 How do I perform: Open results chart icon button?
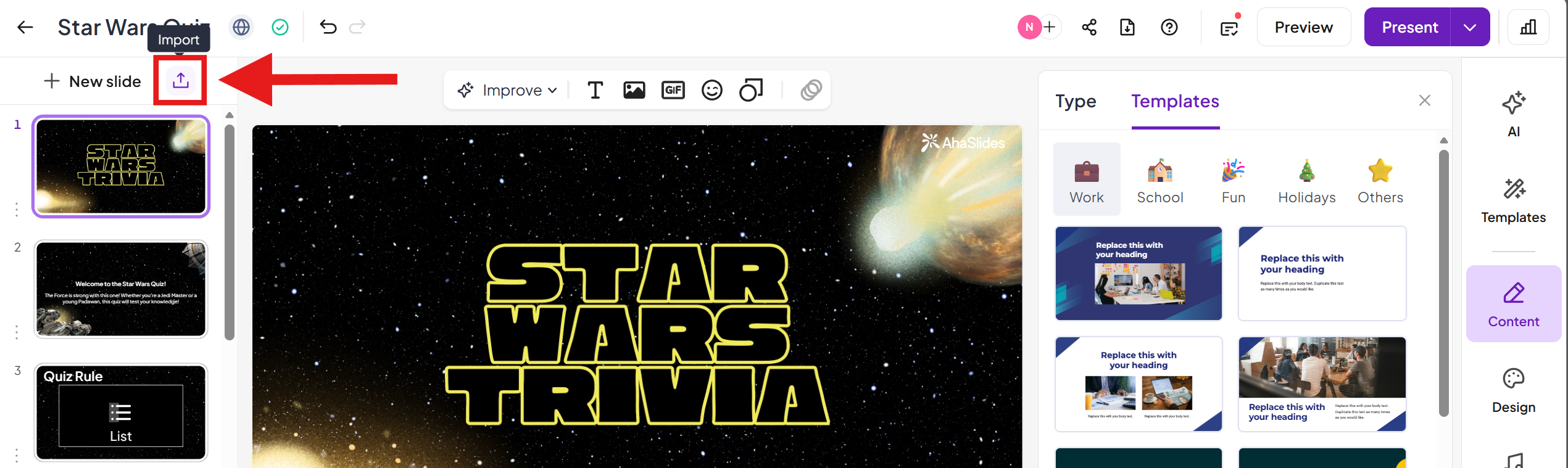tap(1528, 27)
